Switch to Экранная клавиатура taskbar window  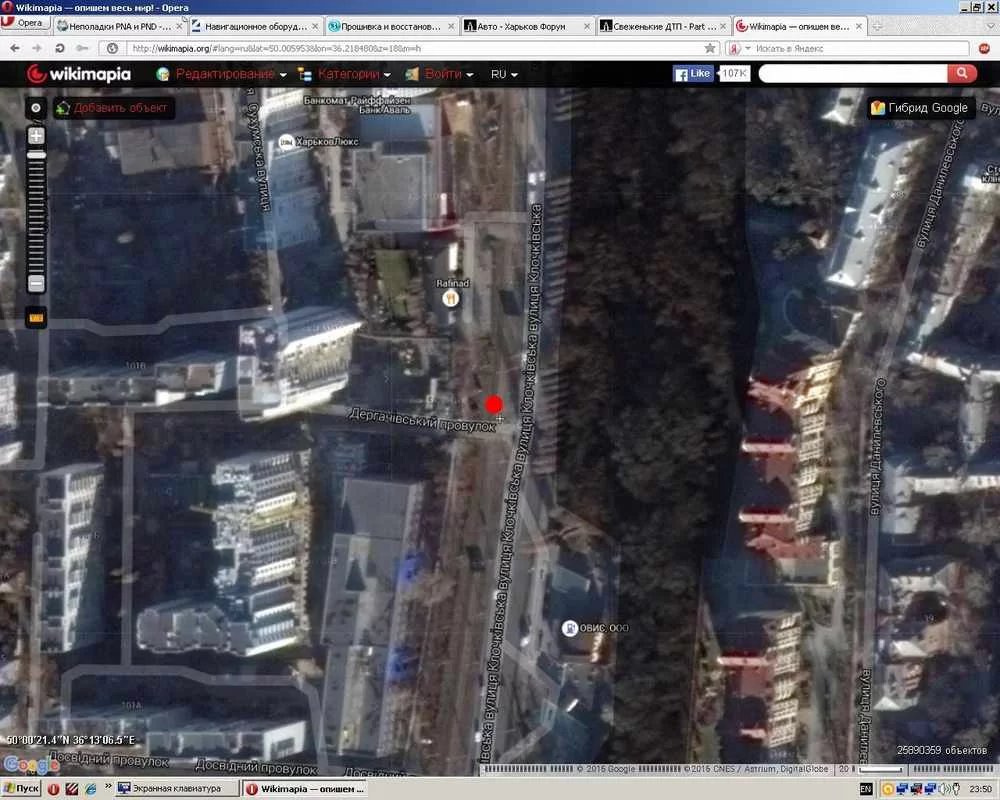pyautogui.click(x=177, y=789)
